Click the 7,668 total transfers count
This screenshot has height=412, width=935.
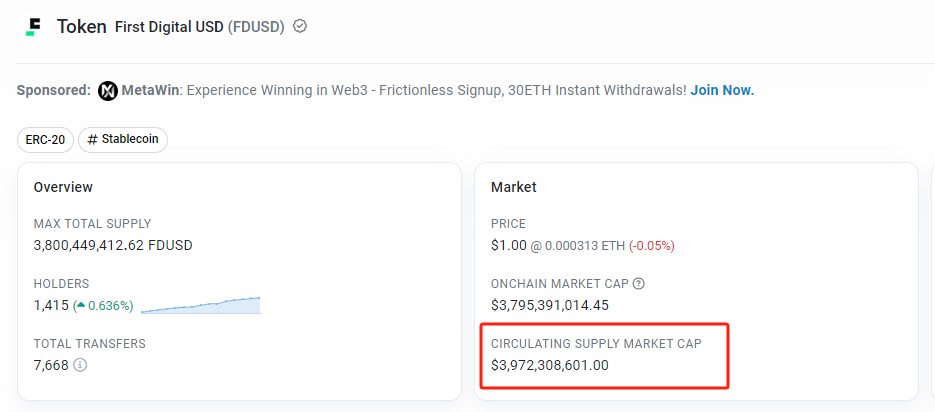click(x=51, y=365)
